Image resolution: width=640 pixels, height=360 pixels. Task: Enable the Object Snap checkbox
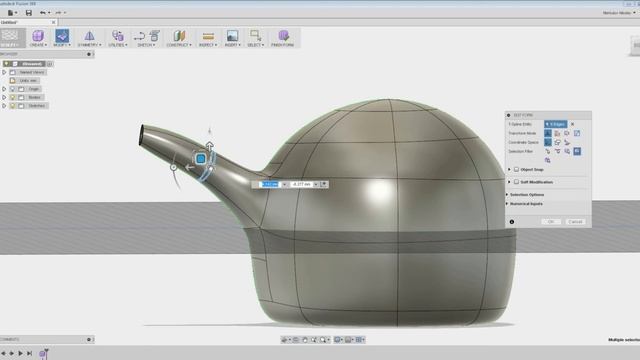click(x=516, y=169)
